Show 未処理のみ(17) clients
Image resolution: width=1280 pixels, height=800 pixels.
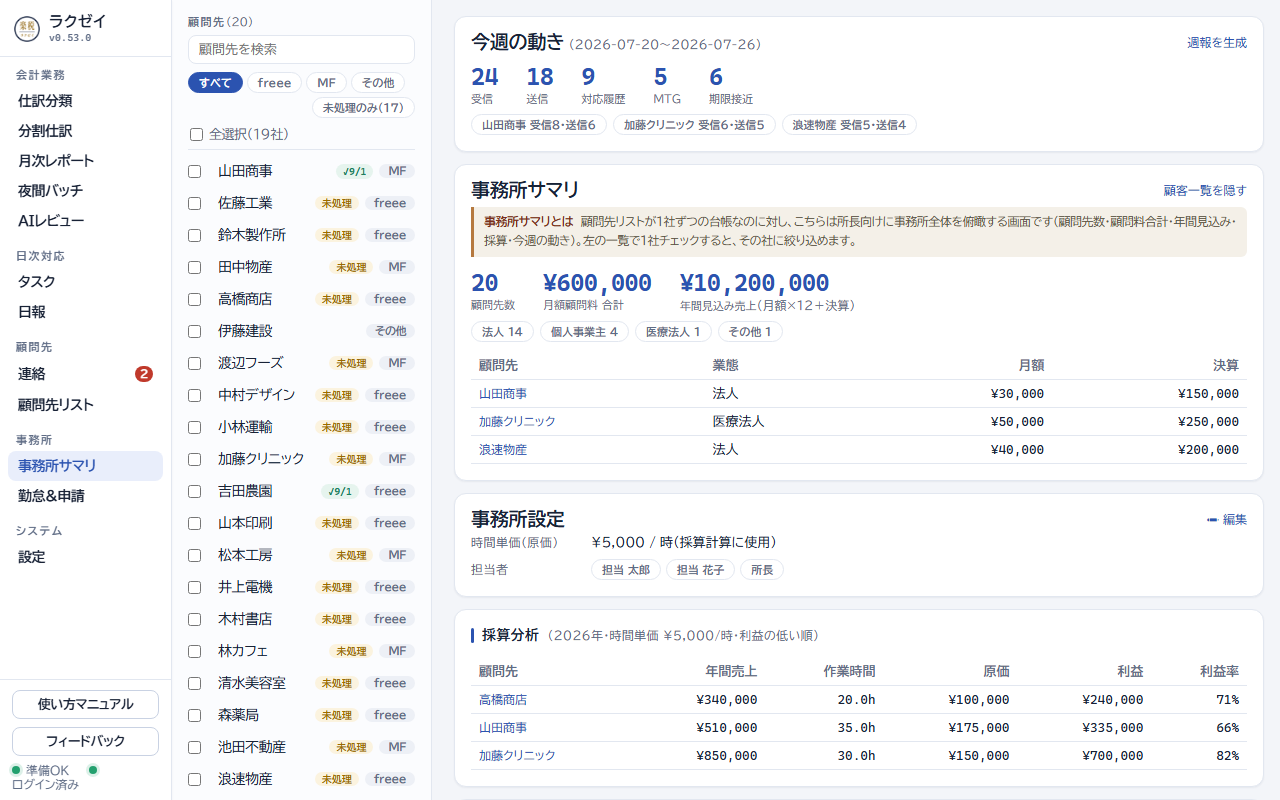point(363,107)
